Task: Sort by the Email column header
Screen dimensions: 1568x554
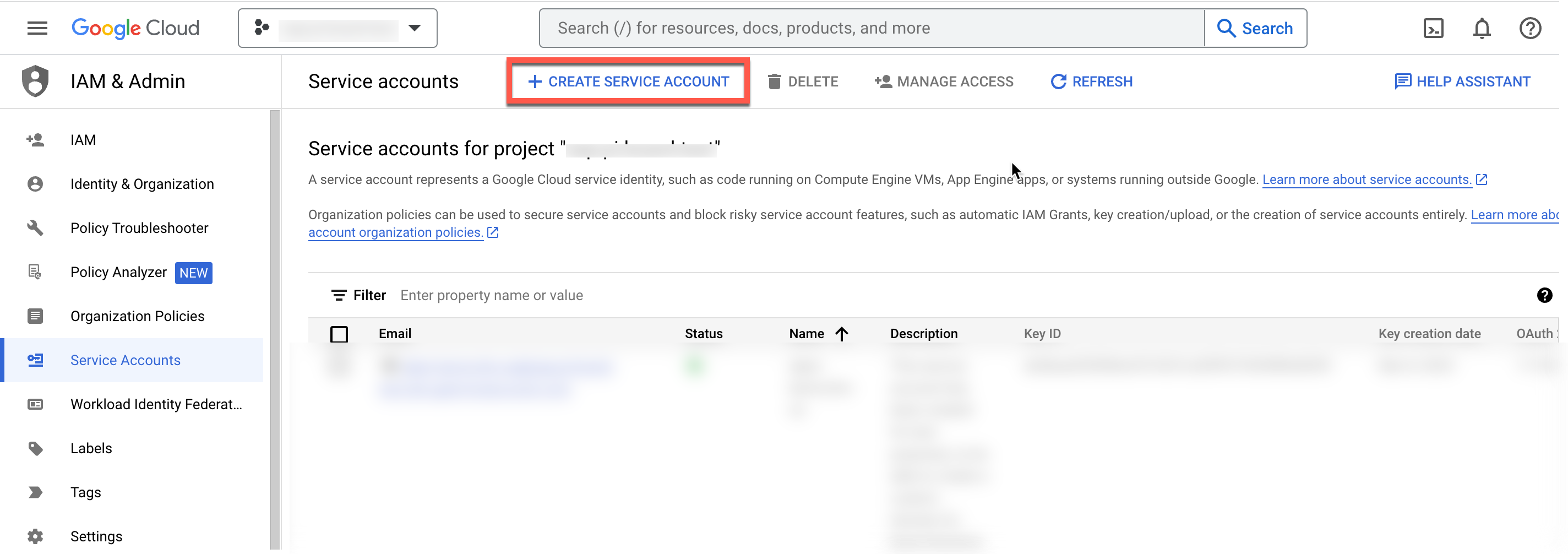Action: 395,334
